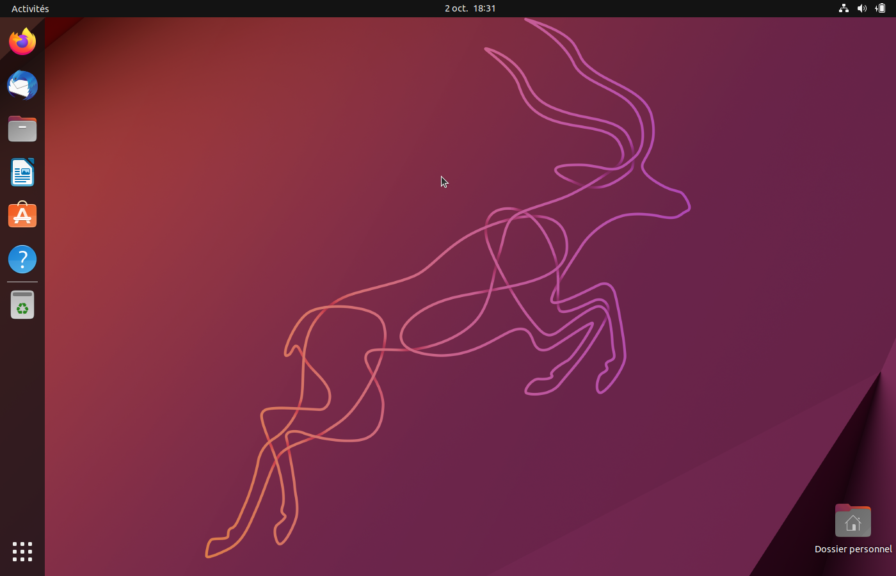The width and height of the screenshot is (896, 576).
Task: Select the Dossier personnel folder icon
Action: 852,521
